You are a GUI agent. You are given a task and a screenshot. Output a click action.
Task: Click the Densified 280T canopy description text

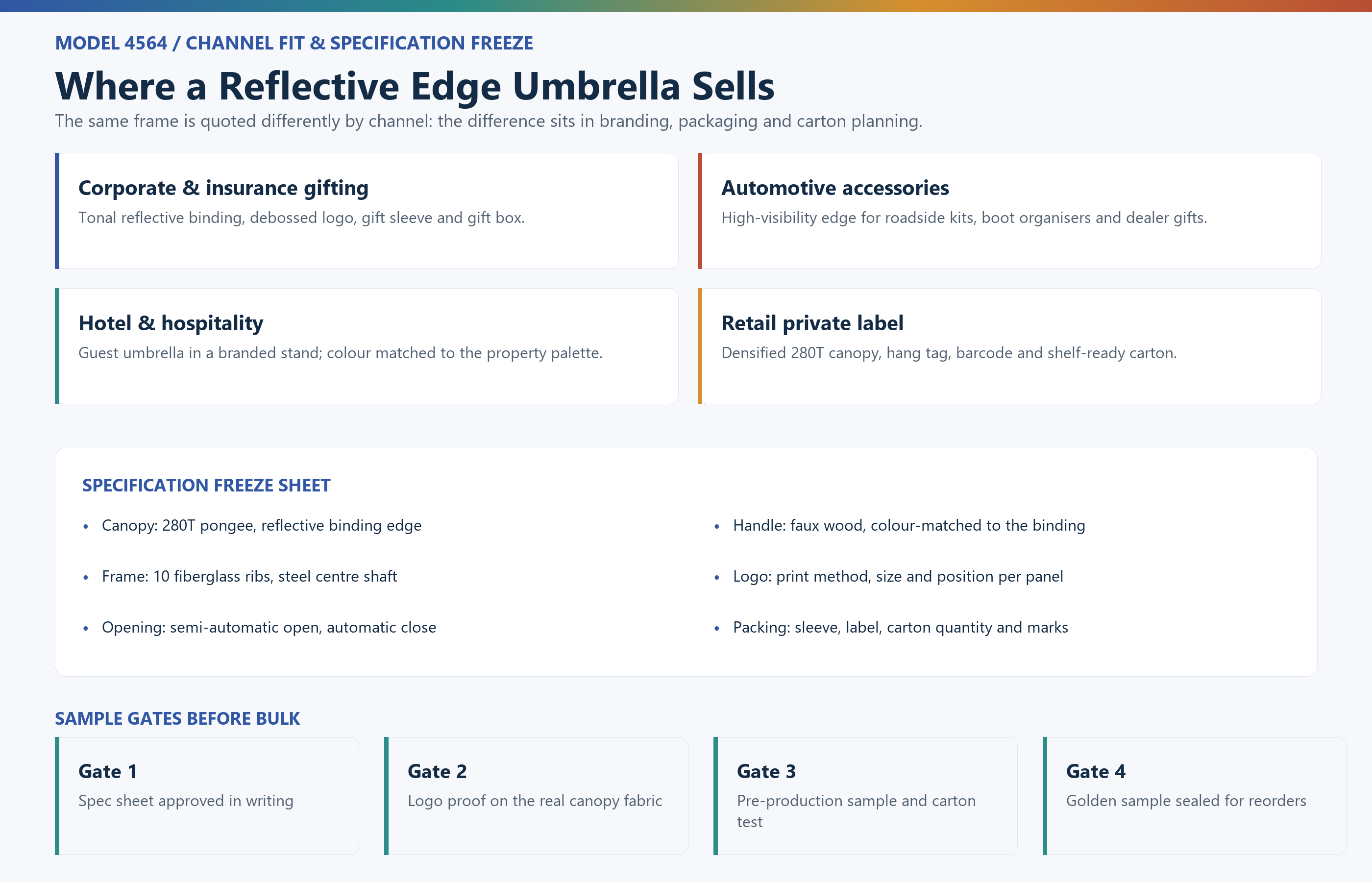pos(949,353)
